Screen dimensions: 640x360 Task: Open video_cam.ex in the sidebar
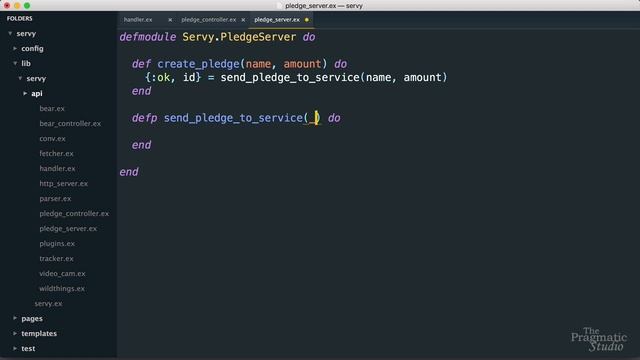coord(62,273)
